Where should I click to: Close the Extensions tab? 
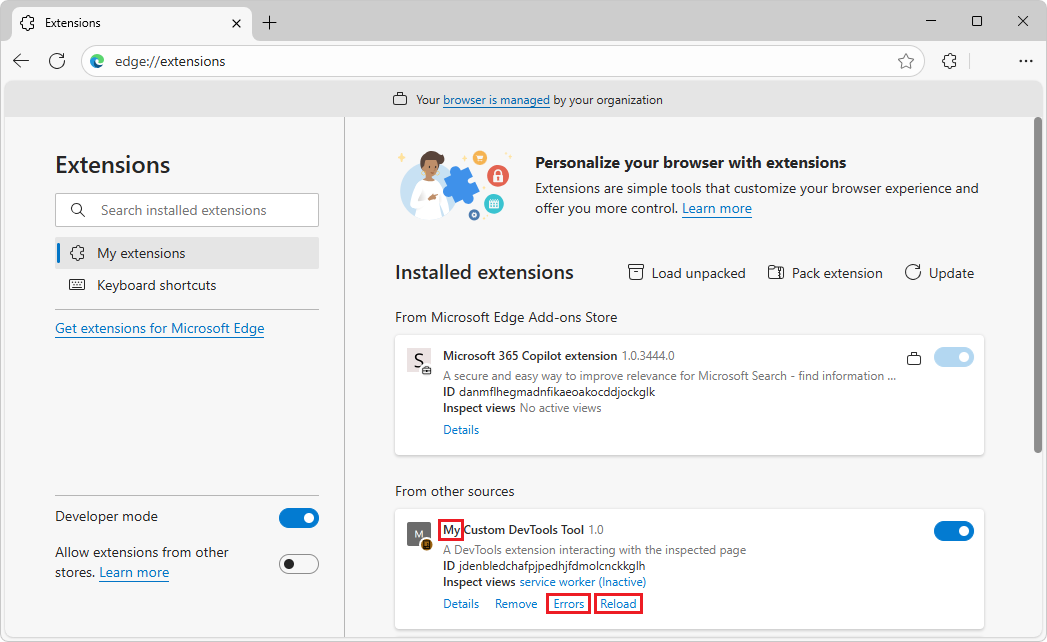236,23
